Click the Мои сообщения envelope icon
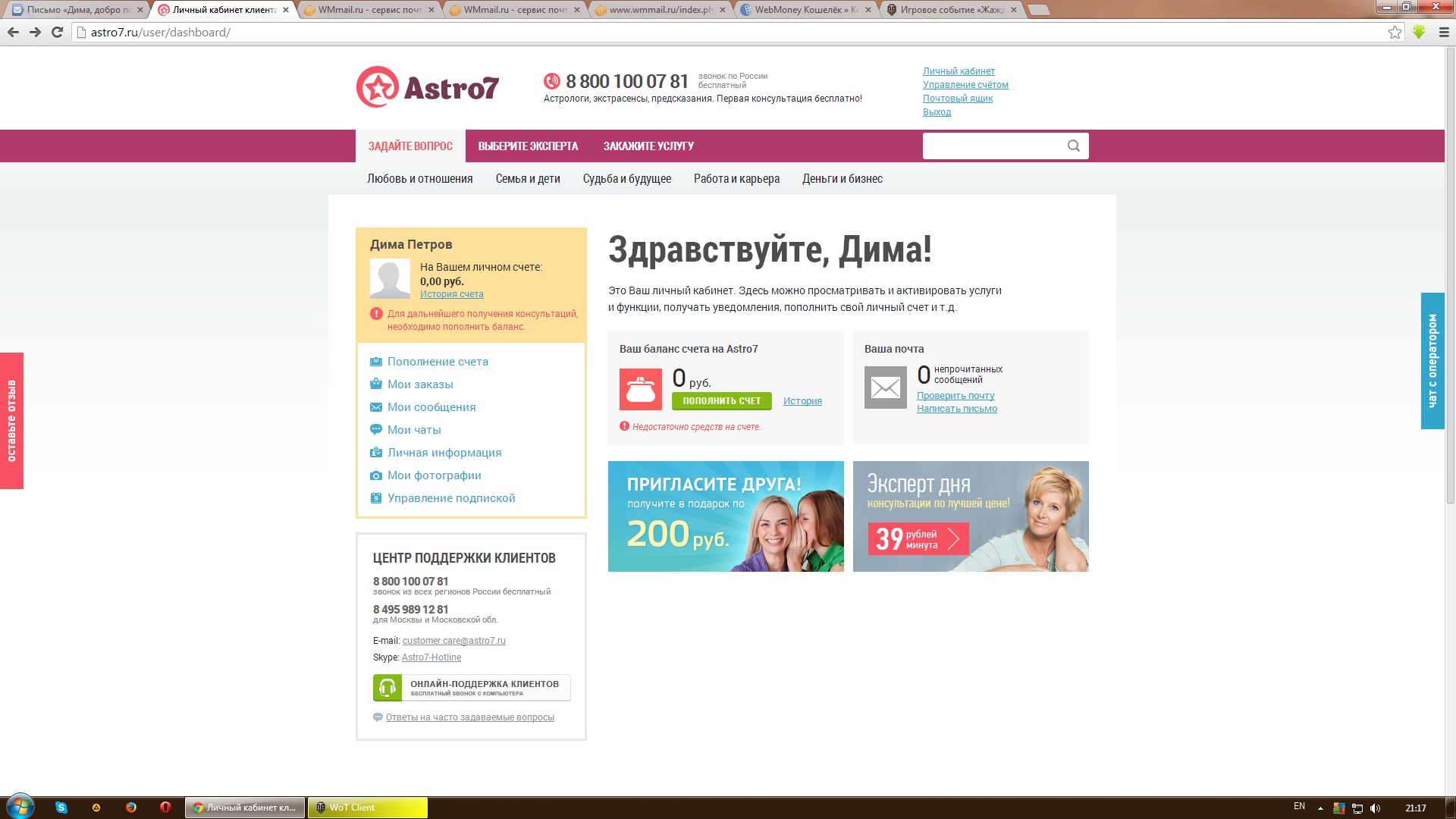The height and width of the screenshot is (819, 1456). (x=376, y=407)
